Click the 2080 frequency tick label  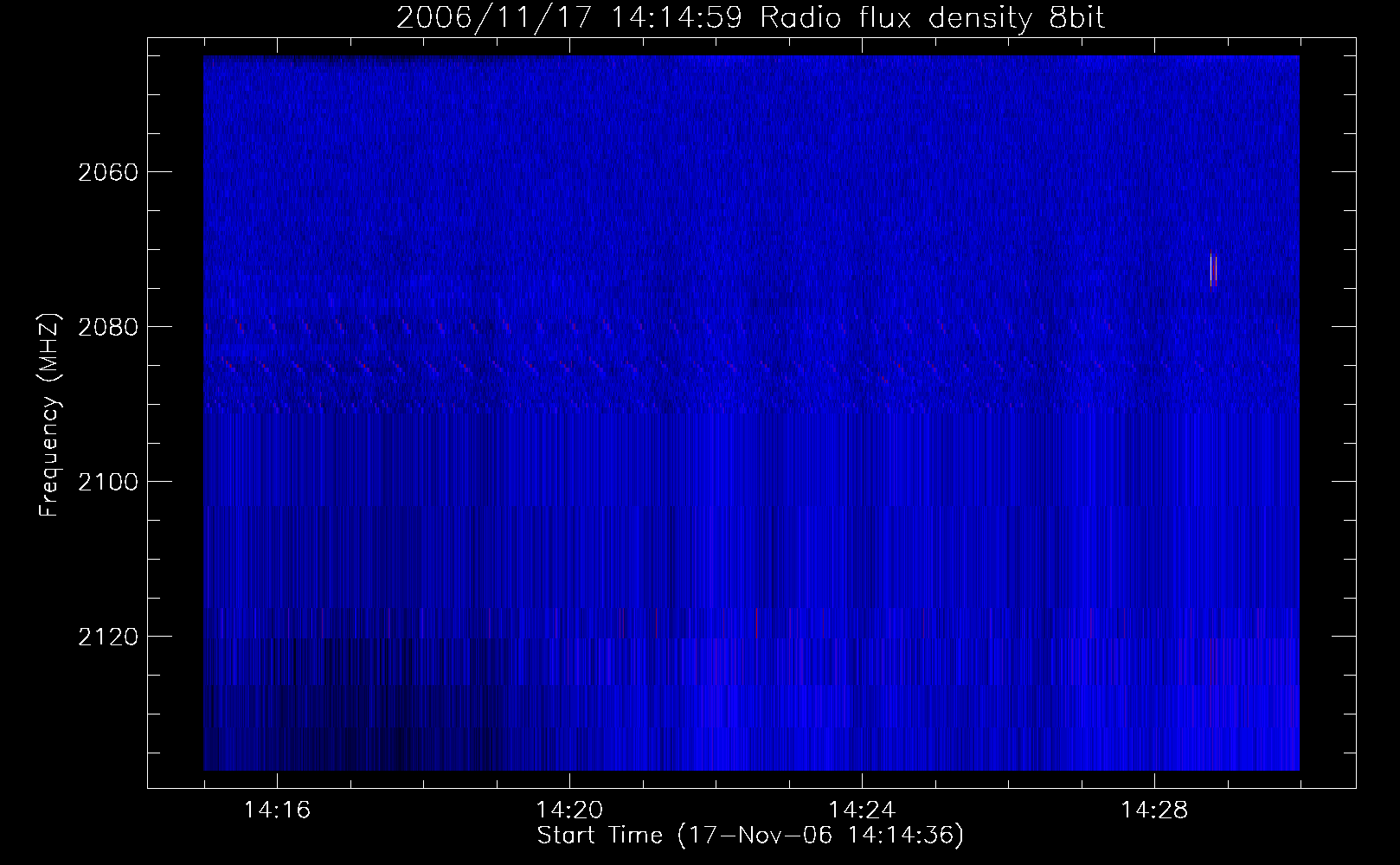click(x=108, y=327)
